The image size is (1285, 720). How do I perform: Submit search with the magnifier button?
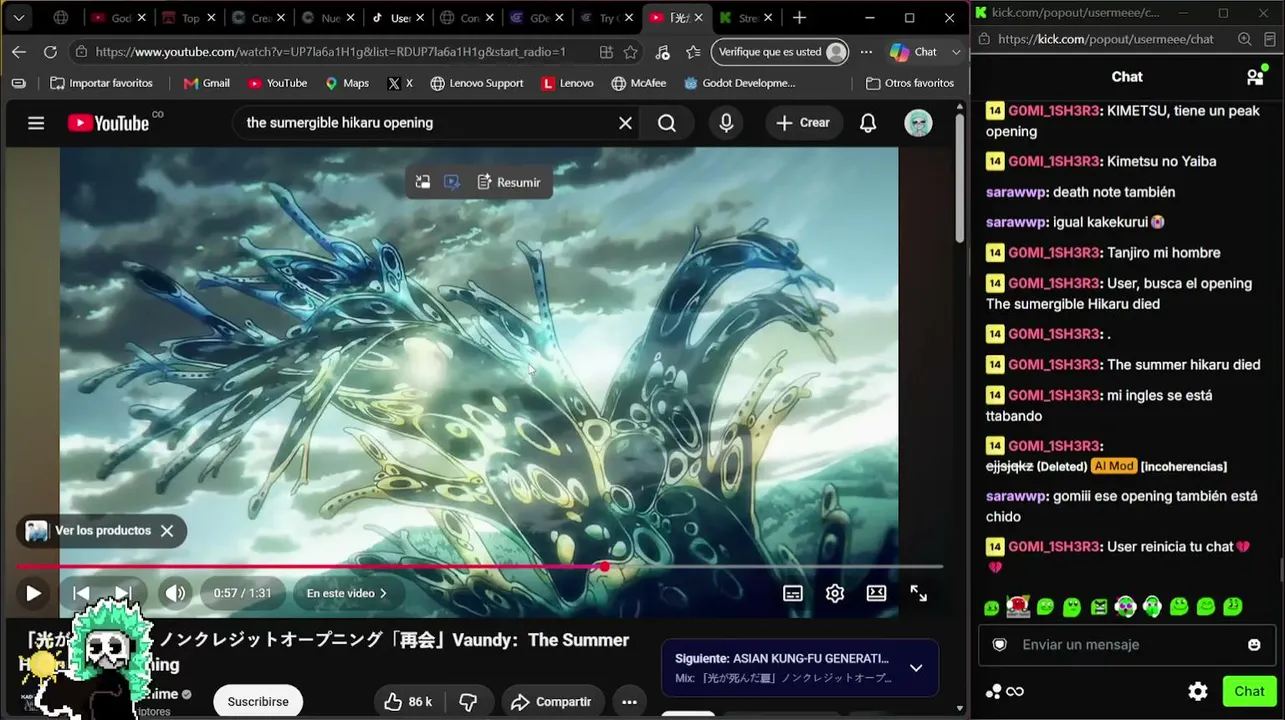pos(667,123)
